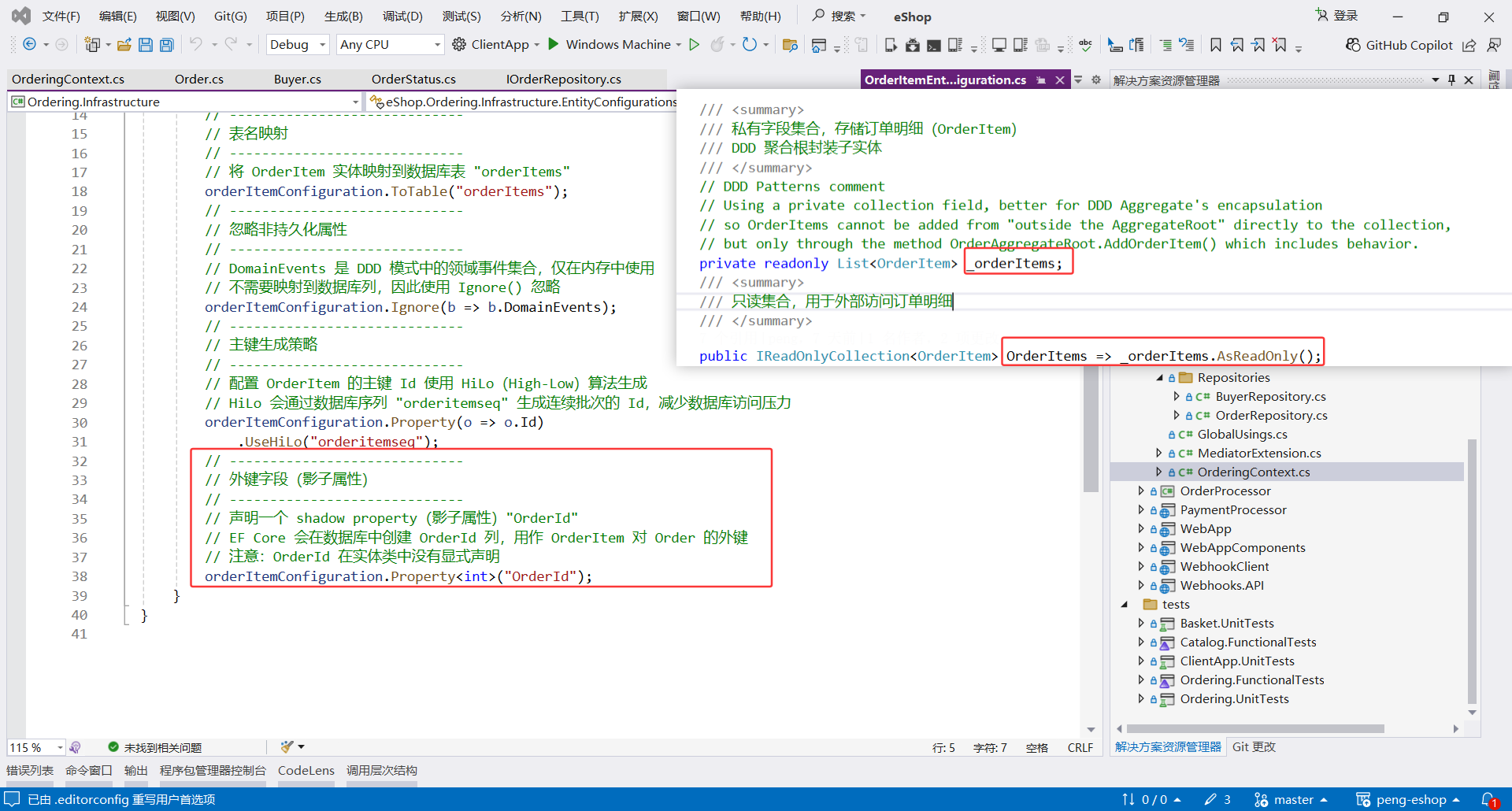Open the 错误列表 panel tab

pyautogui.click(x=30, y=770)
